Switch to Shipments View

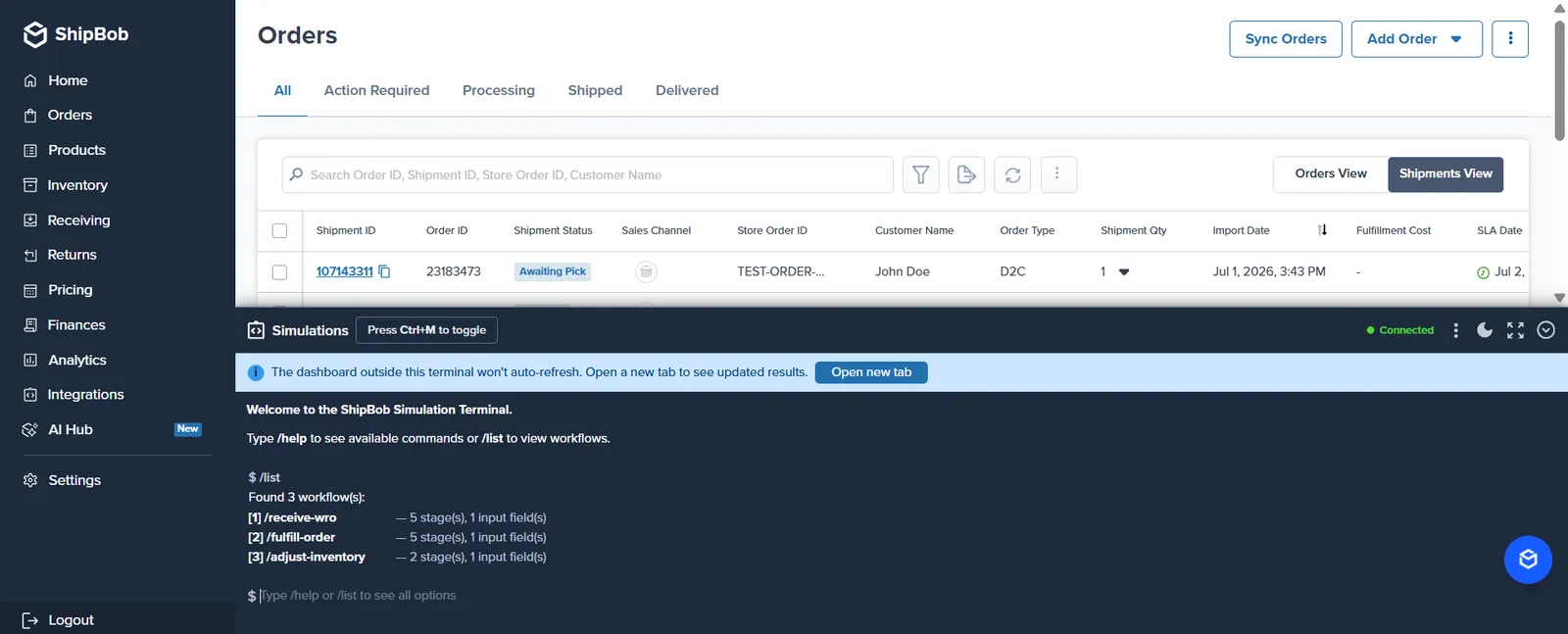[x=1445, y=173]
